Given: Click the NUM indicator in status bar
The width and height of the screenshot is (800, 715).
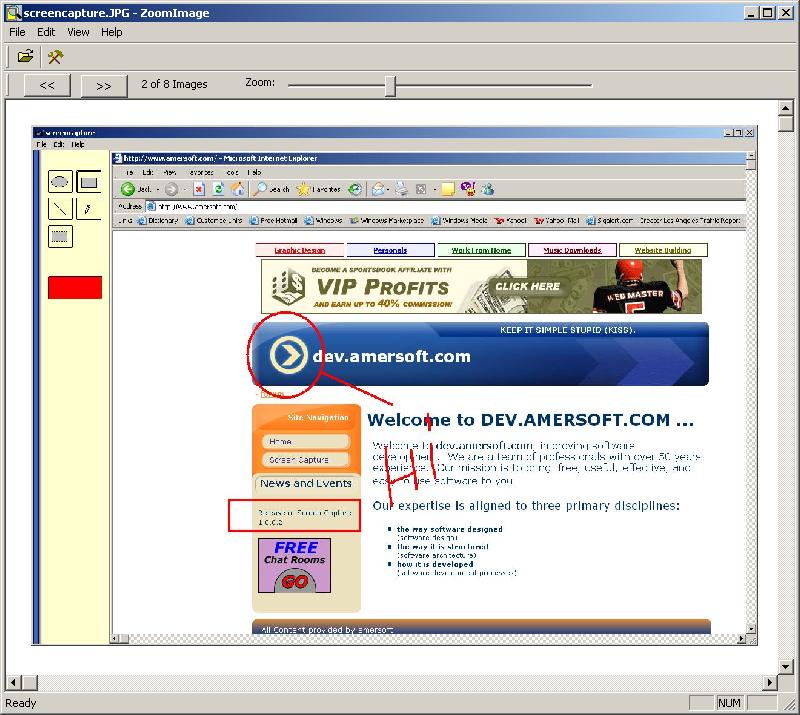Looking at the screenshot, I should (x=729, y=703).
